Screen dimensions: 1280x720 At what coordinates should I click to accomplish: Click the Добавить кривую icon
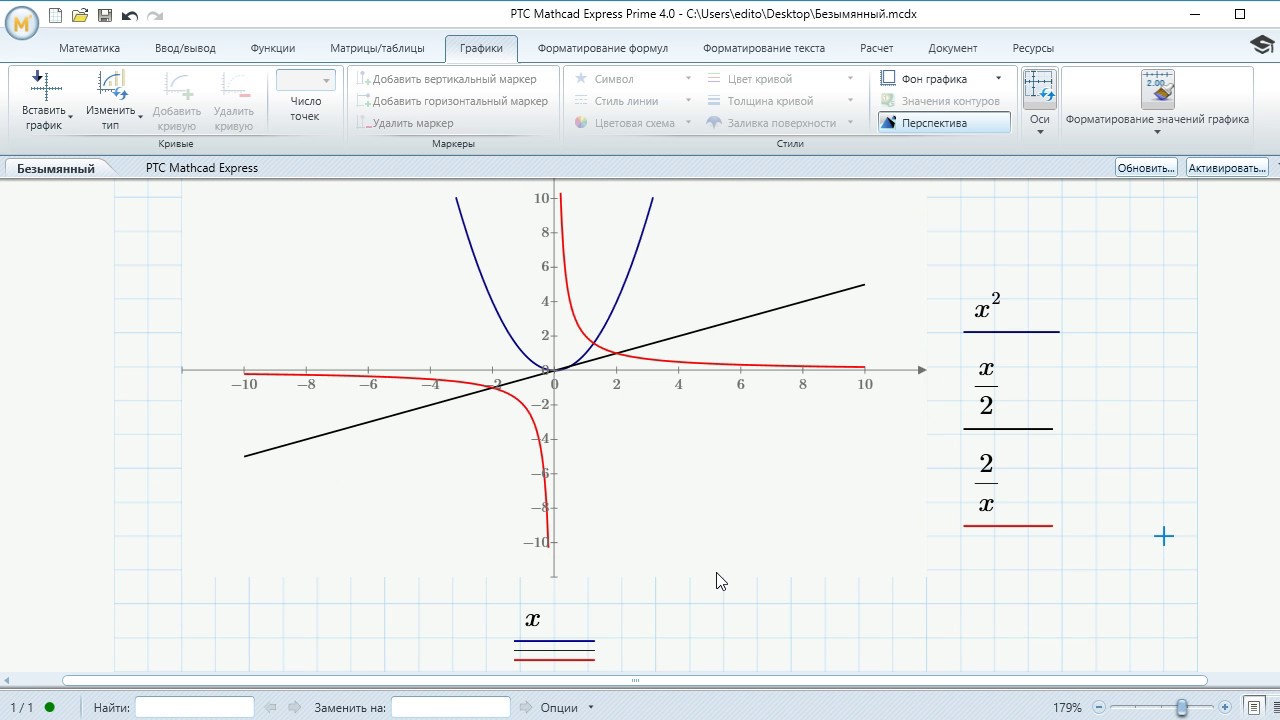(x=178, y=85)
